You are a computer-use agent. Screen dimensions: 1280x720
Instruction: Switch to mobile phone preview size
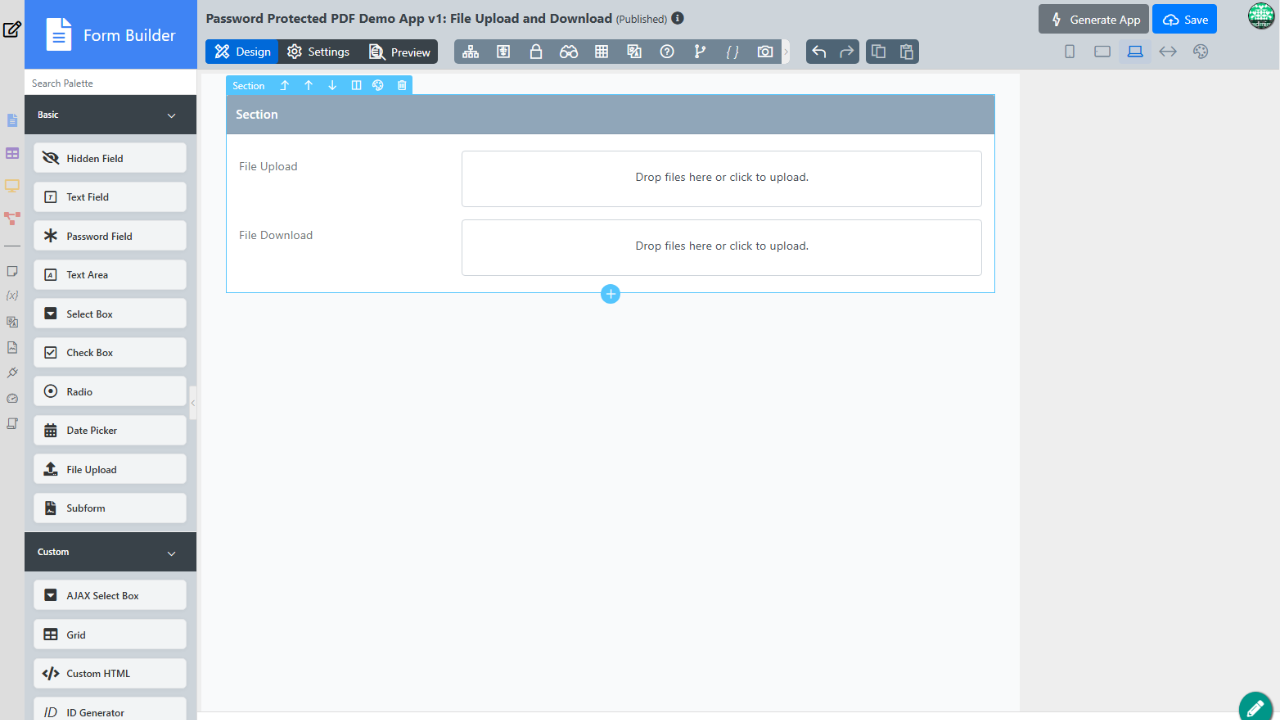(1069, 52)
